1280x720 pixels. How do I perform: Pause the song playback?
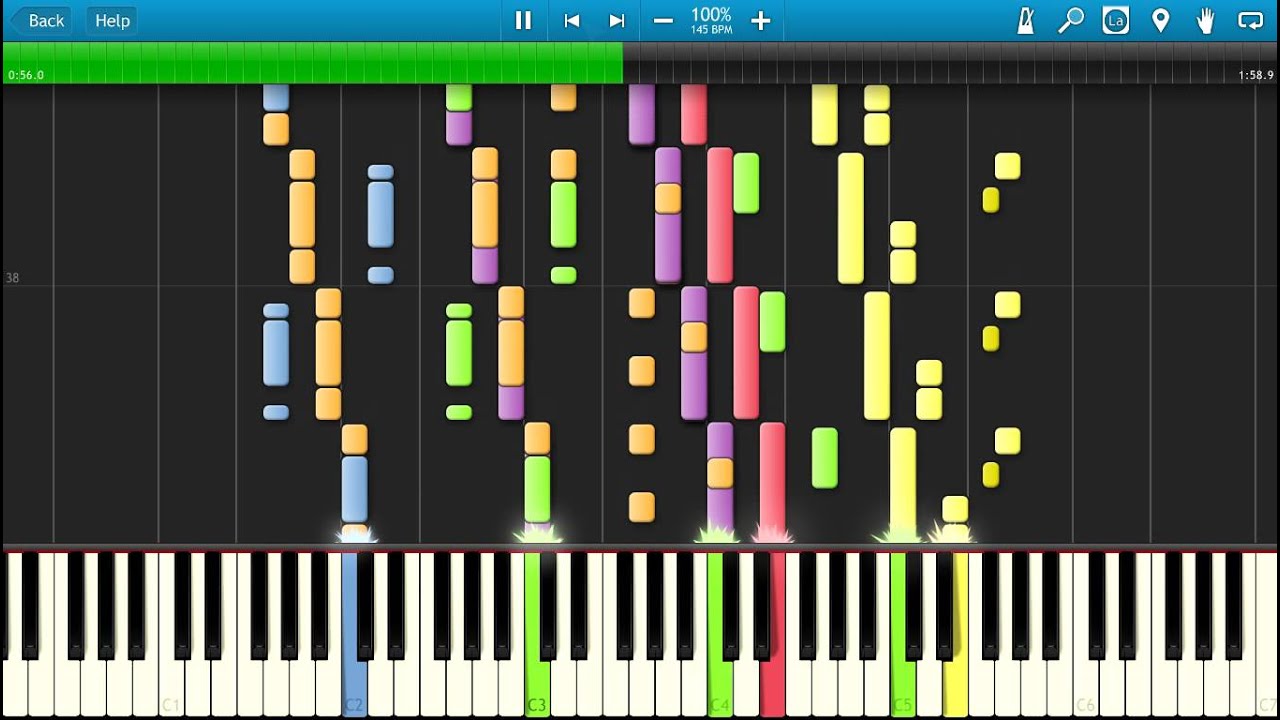click(523, 20)
